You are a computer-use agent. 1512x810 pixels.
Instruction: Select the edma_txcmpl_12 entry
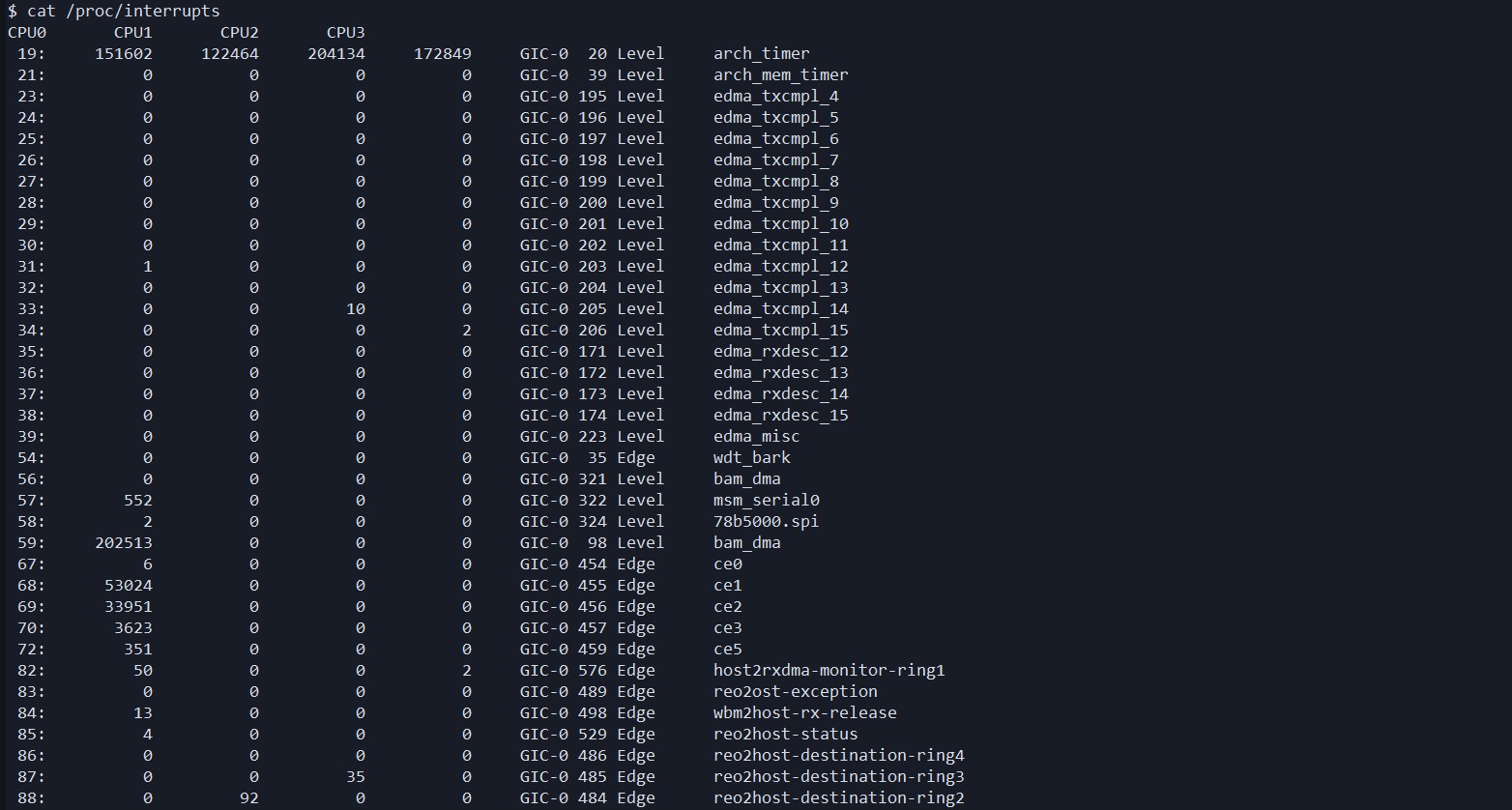[781, 267]
